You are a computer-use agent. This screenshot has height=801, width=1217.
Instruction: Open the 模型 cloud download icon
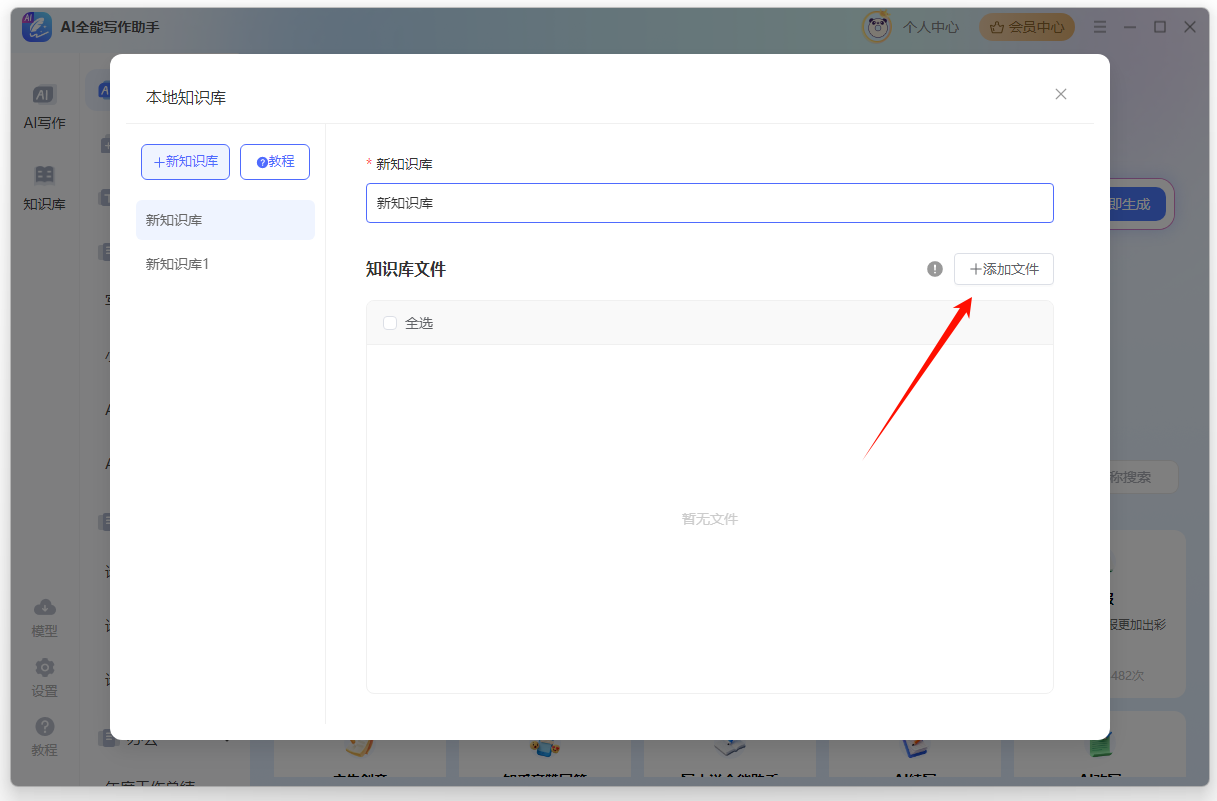click(x=44, y=608)
